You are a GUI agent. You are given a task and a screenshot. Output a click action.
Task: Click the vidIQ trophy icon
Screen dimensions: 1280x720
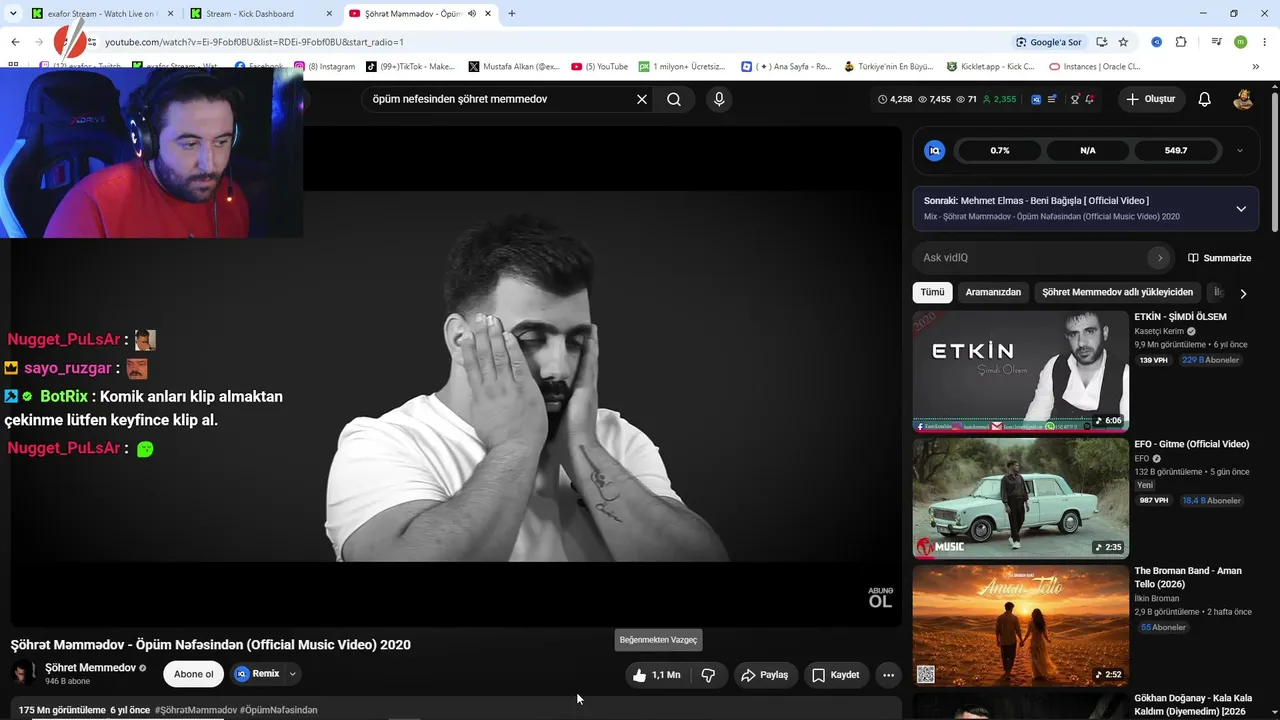coord(1075,99)
